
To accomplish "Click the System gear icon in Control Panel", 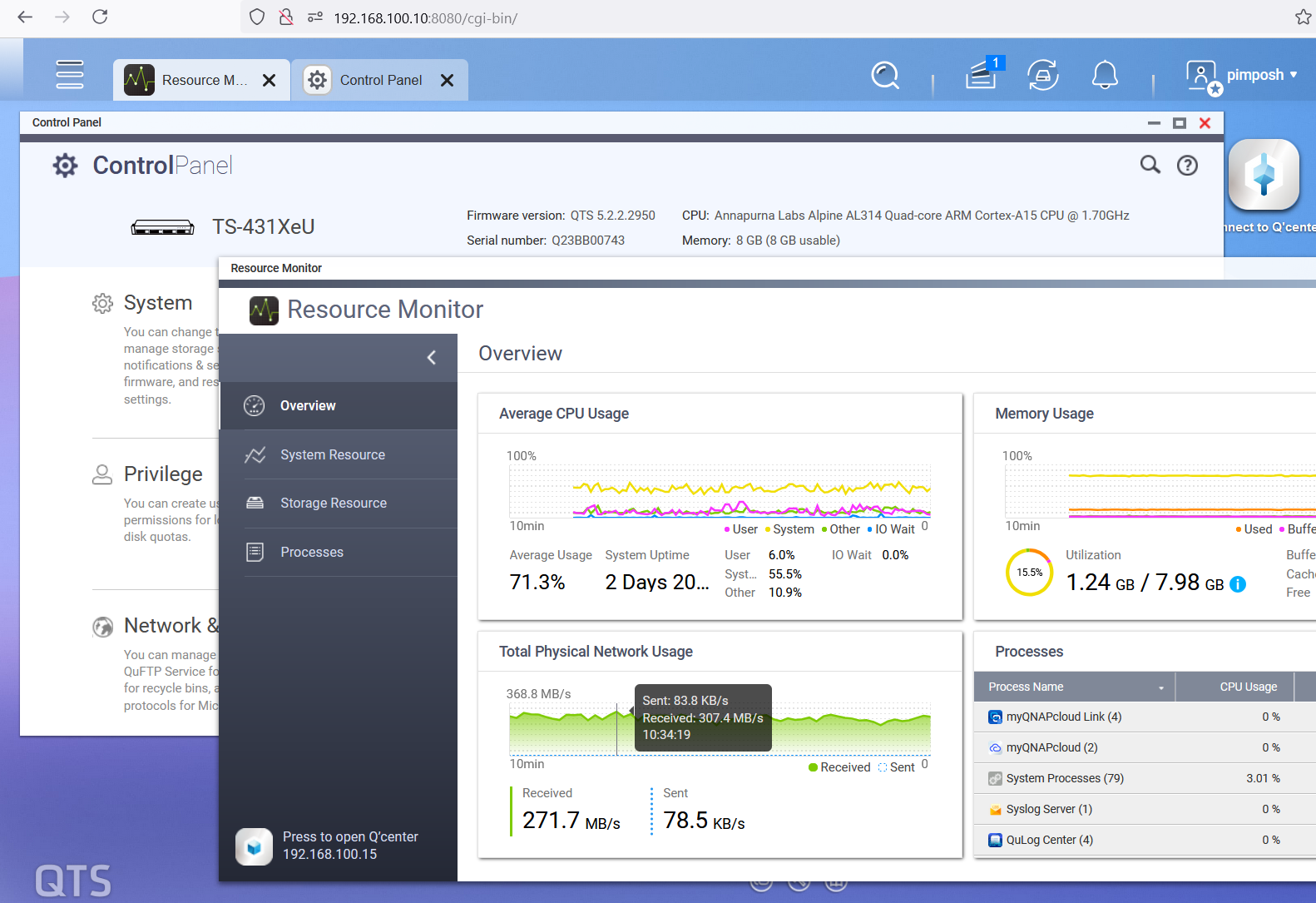I will click(x=102, y=303).
